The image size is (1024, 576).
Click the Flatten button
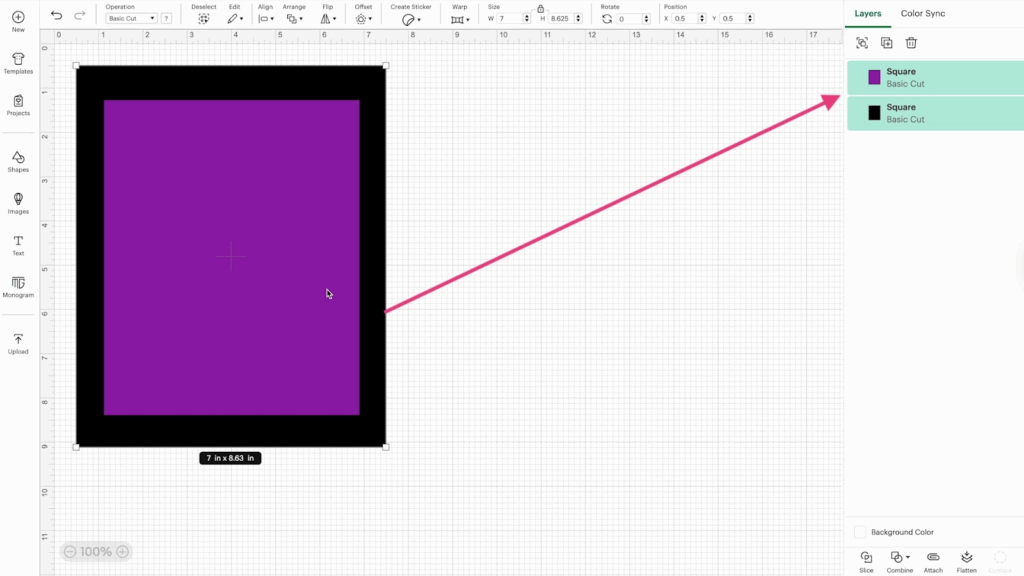[967, 561]
